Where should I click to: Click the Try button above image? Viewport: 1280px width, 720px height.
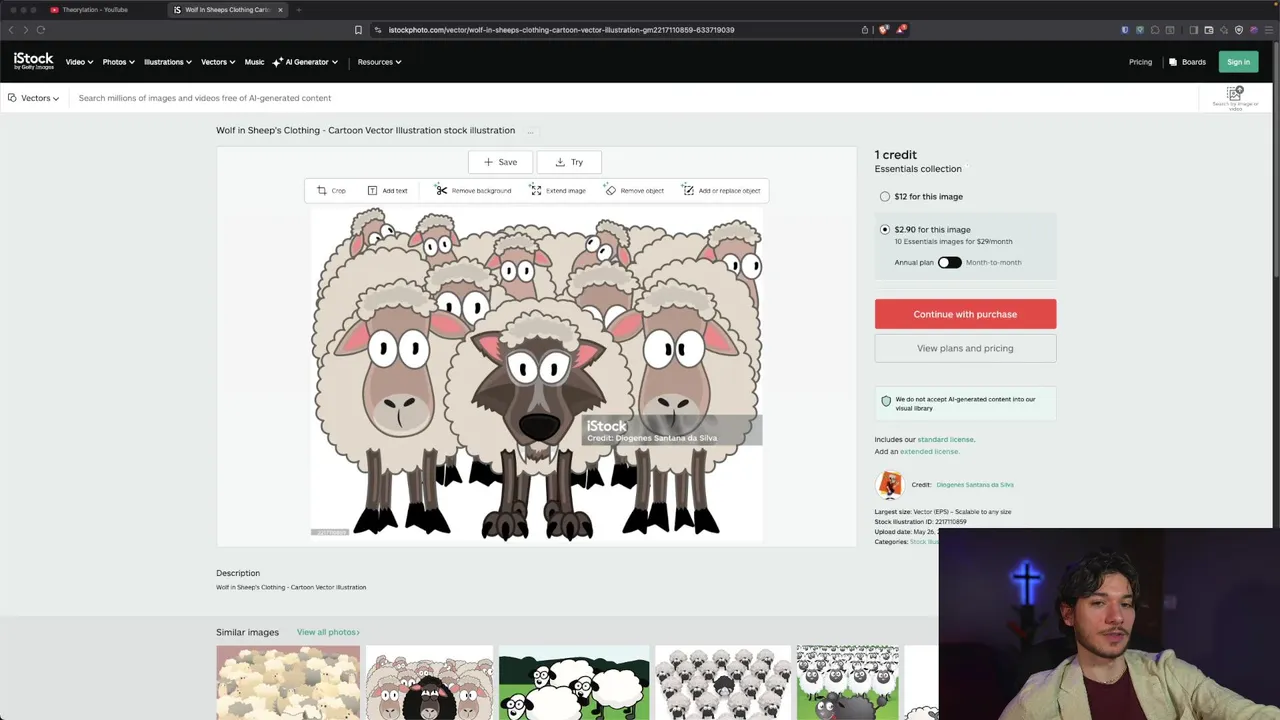569,162
